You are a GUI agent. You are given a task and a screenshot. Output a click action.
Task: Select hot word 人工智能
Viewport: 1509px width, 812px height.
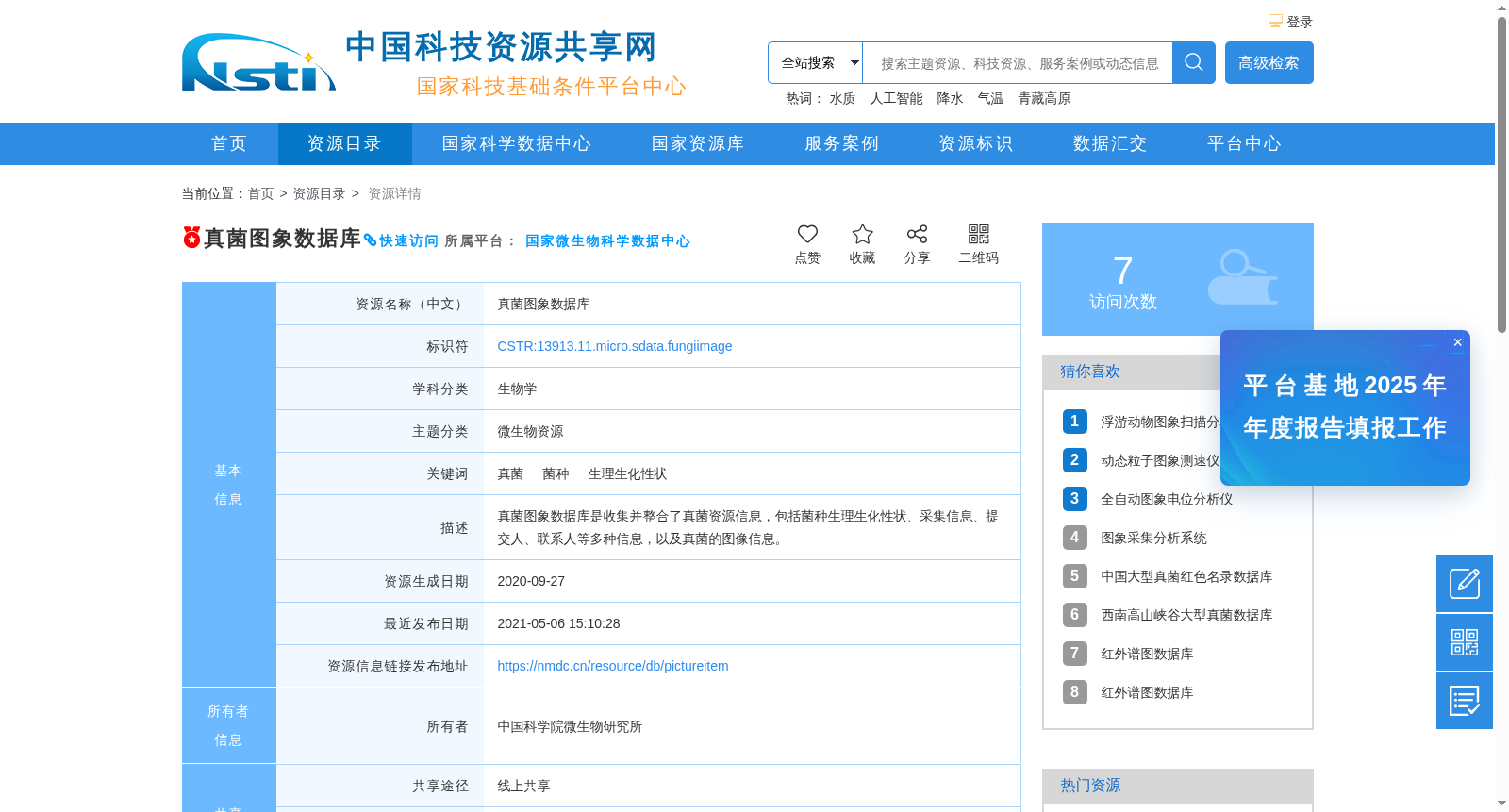(896, 98)
